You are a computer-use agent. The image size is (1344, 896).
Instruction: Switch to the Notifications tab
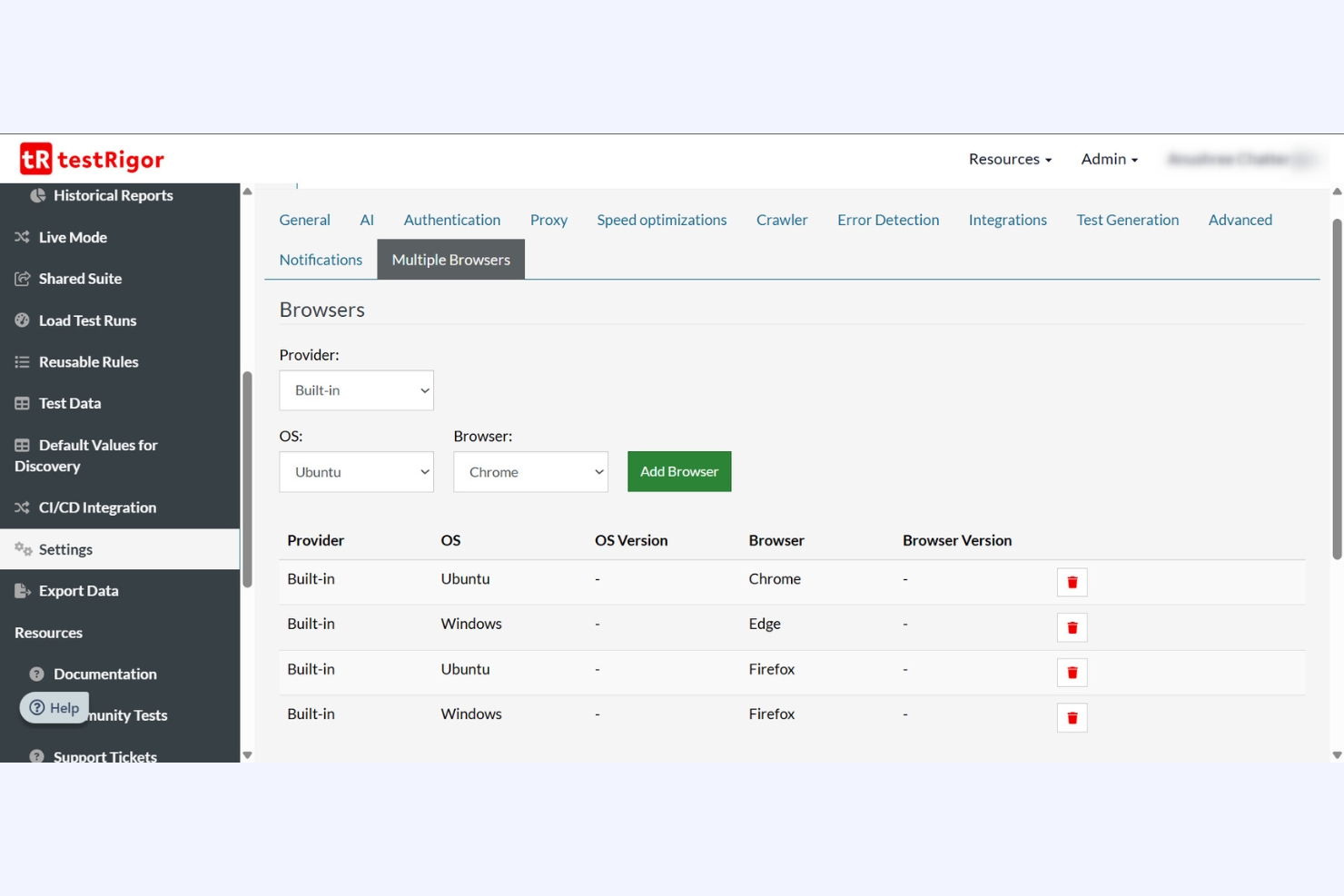321,259
